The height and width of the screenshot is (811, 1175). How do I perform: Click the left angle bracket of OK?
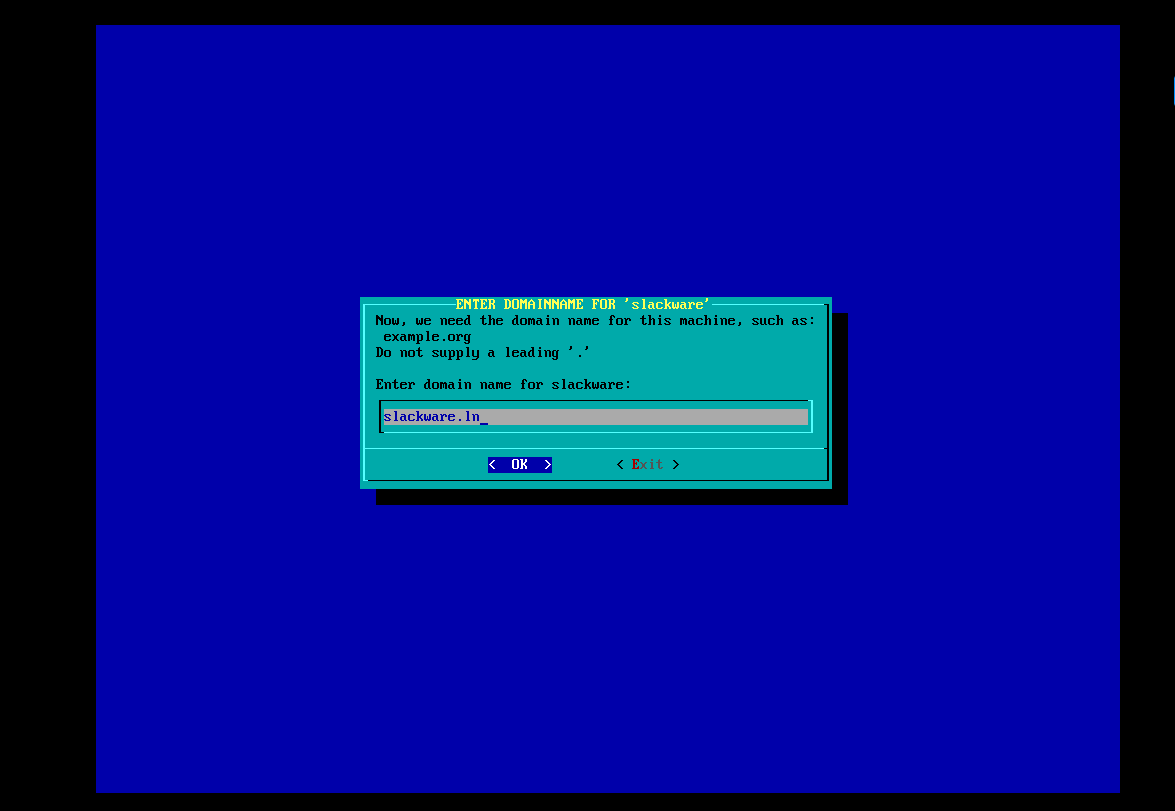[x=492, y=464]
